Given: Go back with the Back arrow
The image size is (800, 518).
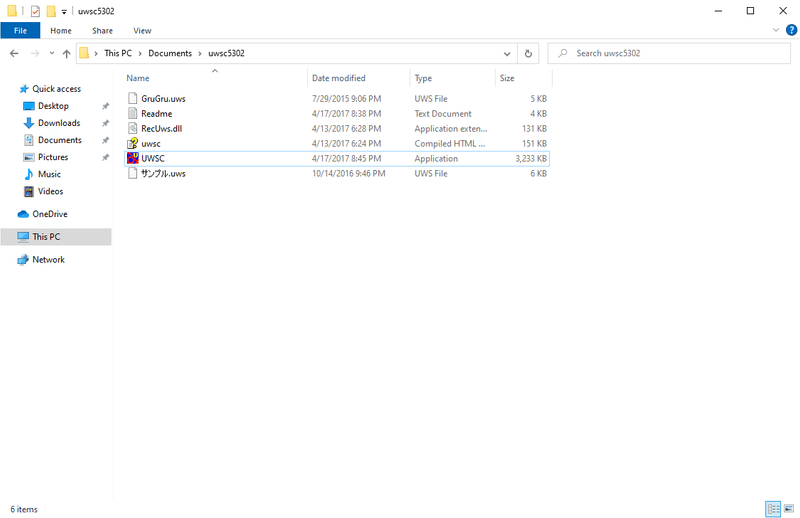Looking at the screenshot, I should click(x=14, y=53).
